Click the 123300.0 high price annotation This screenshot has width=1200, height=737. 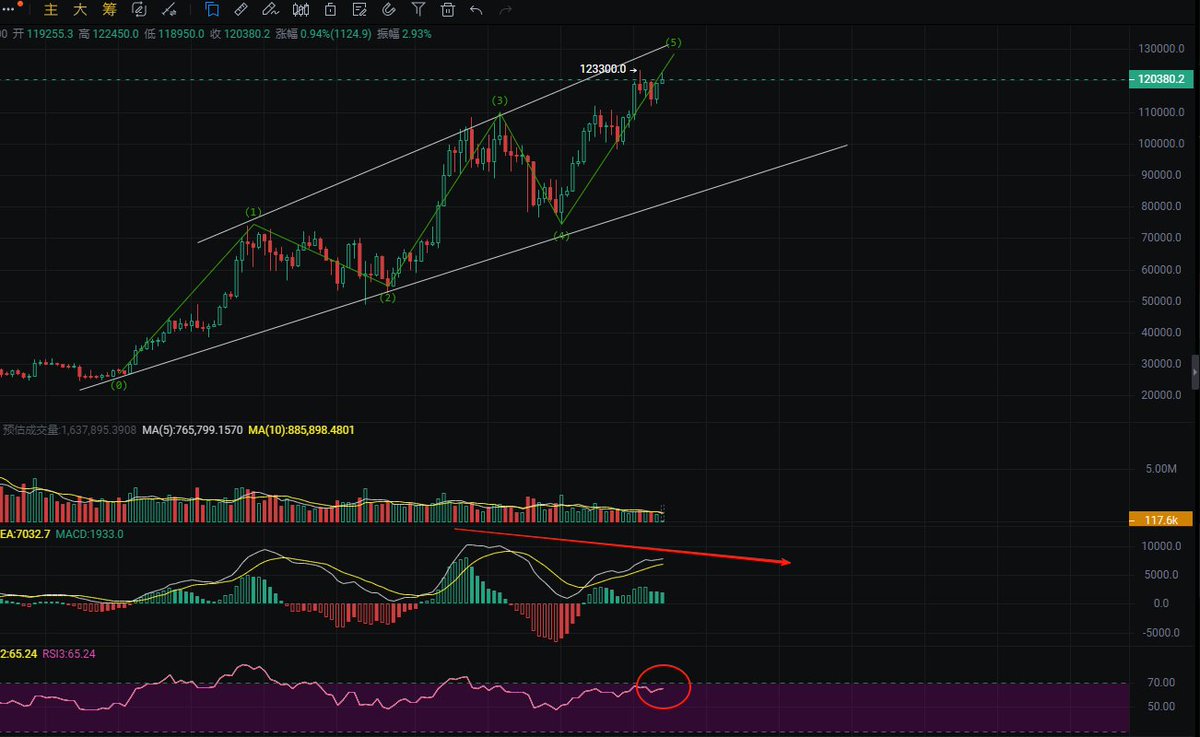603,69
